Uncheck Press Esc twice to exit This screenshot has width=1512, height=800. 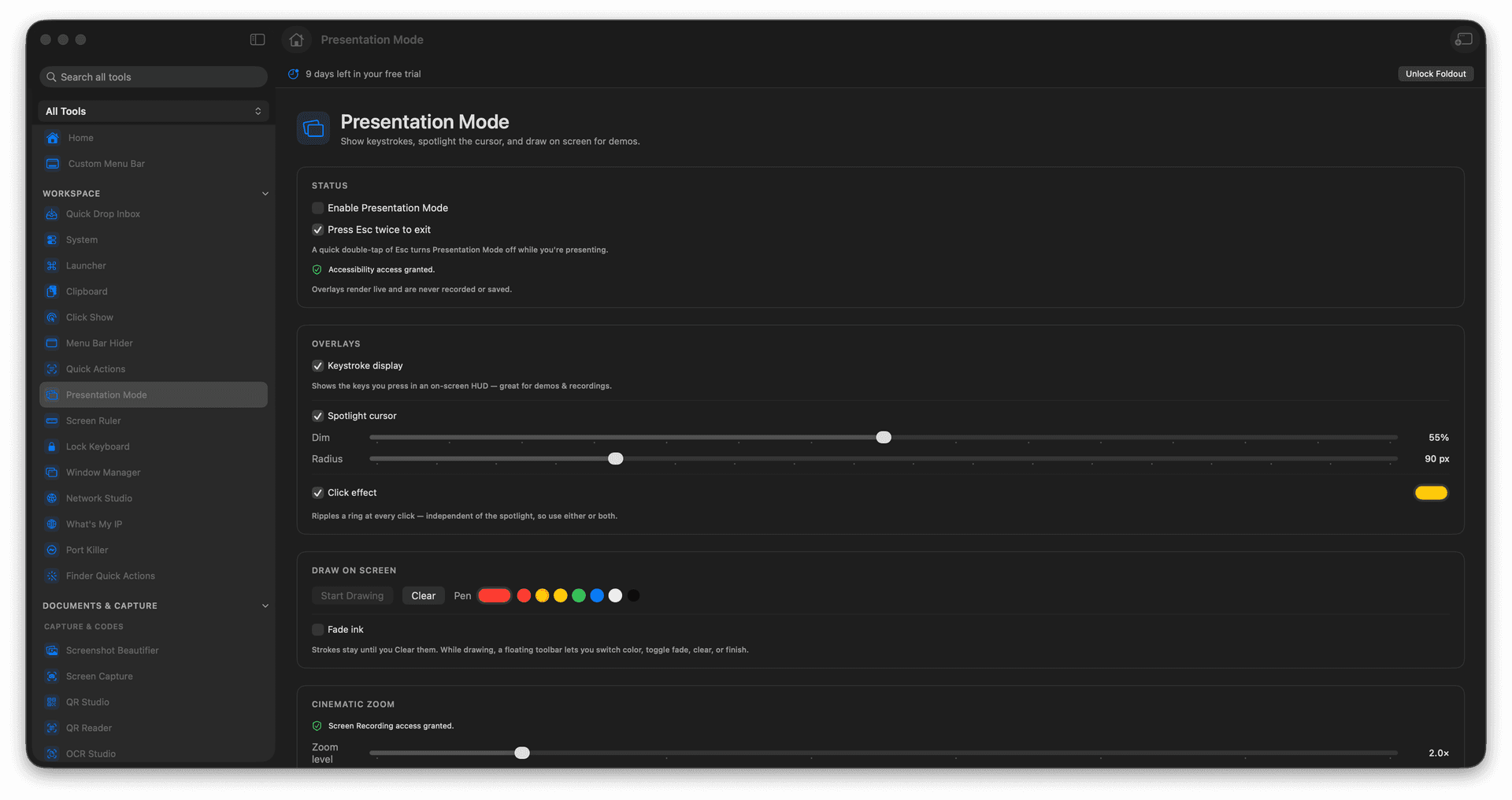pyautogui.click(x=318, y=230)
